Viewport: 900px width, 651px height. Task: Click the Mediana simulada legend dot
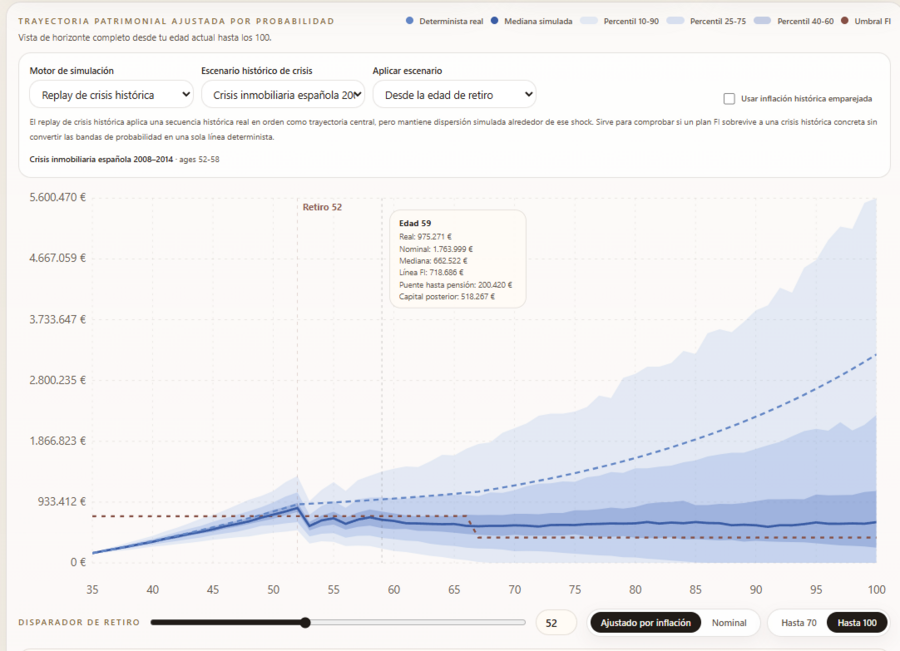coord(494,21)
